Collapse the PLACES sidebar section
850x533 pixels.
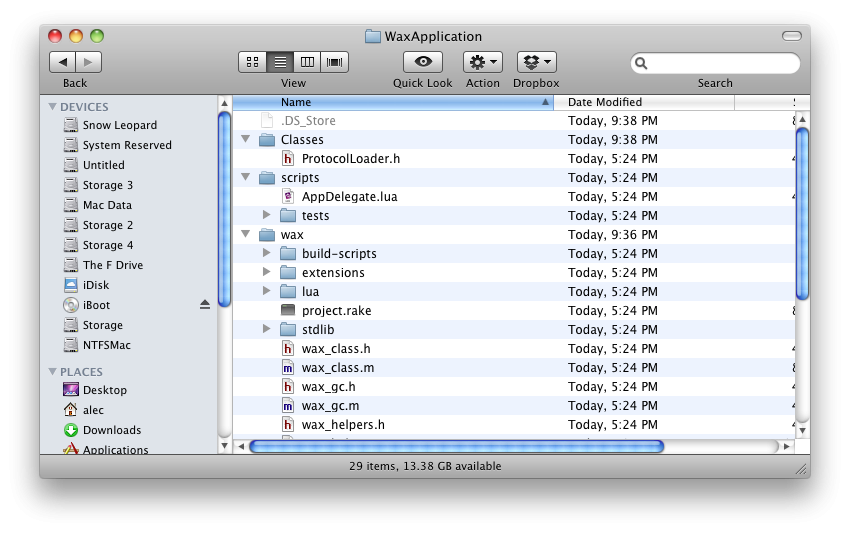pyautogui.click(x=53, y=372)
